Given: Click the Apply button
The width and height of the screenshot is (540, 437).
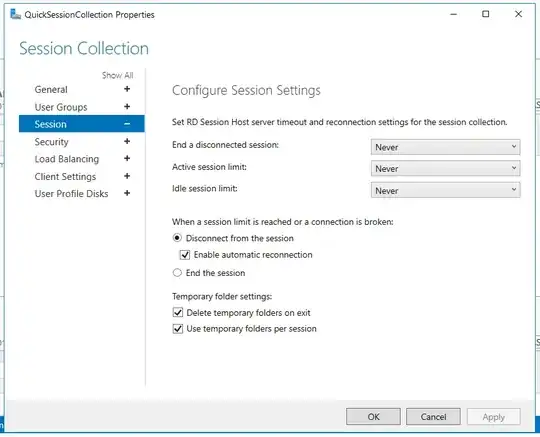Looking at the screenshot, I should tap(494, 417).
